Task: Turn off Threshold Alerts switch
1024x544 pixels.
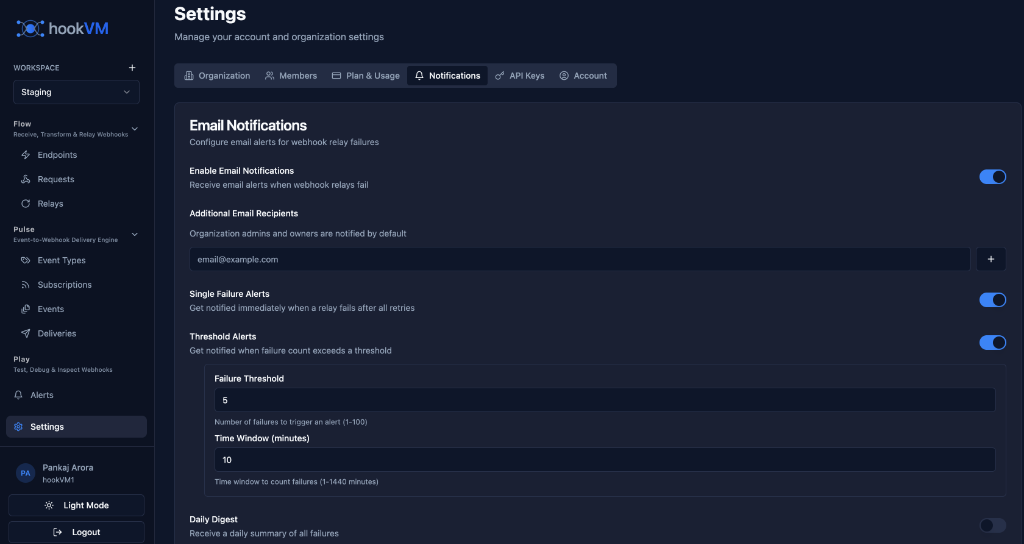Action: coord(992,343)
